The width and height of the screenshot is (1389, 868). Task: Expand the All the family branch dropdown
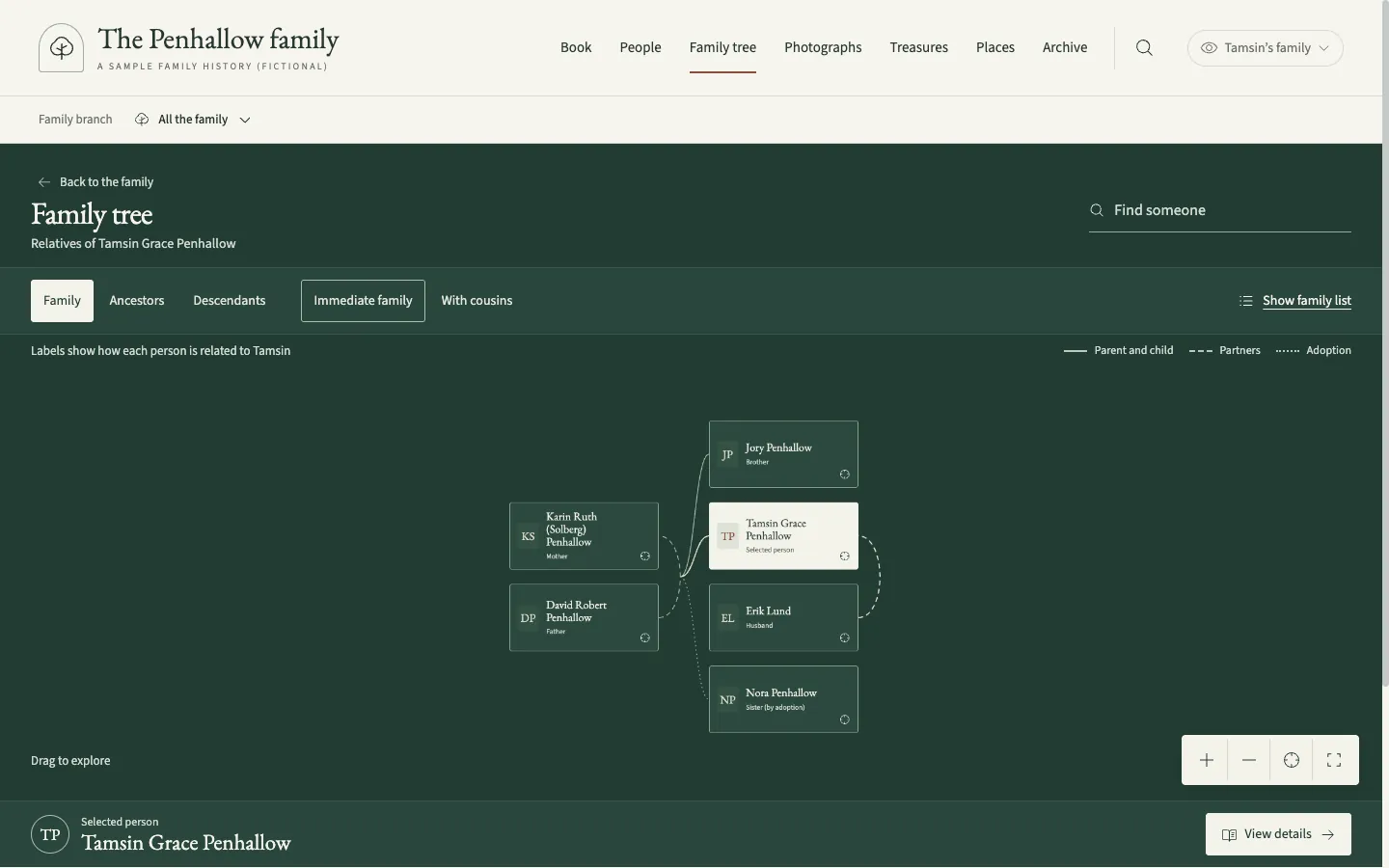pyautogui.click(x=193, y=120)
